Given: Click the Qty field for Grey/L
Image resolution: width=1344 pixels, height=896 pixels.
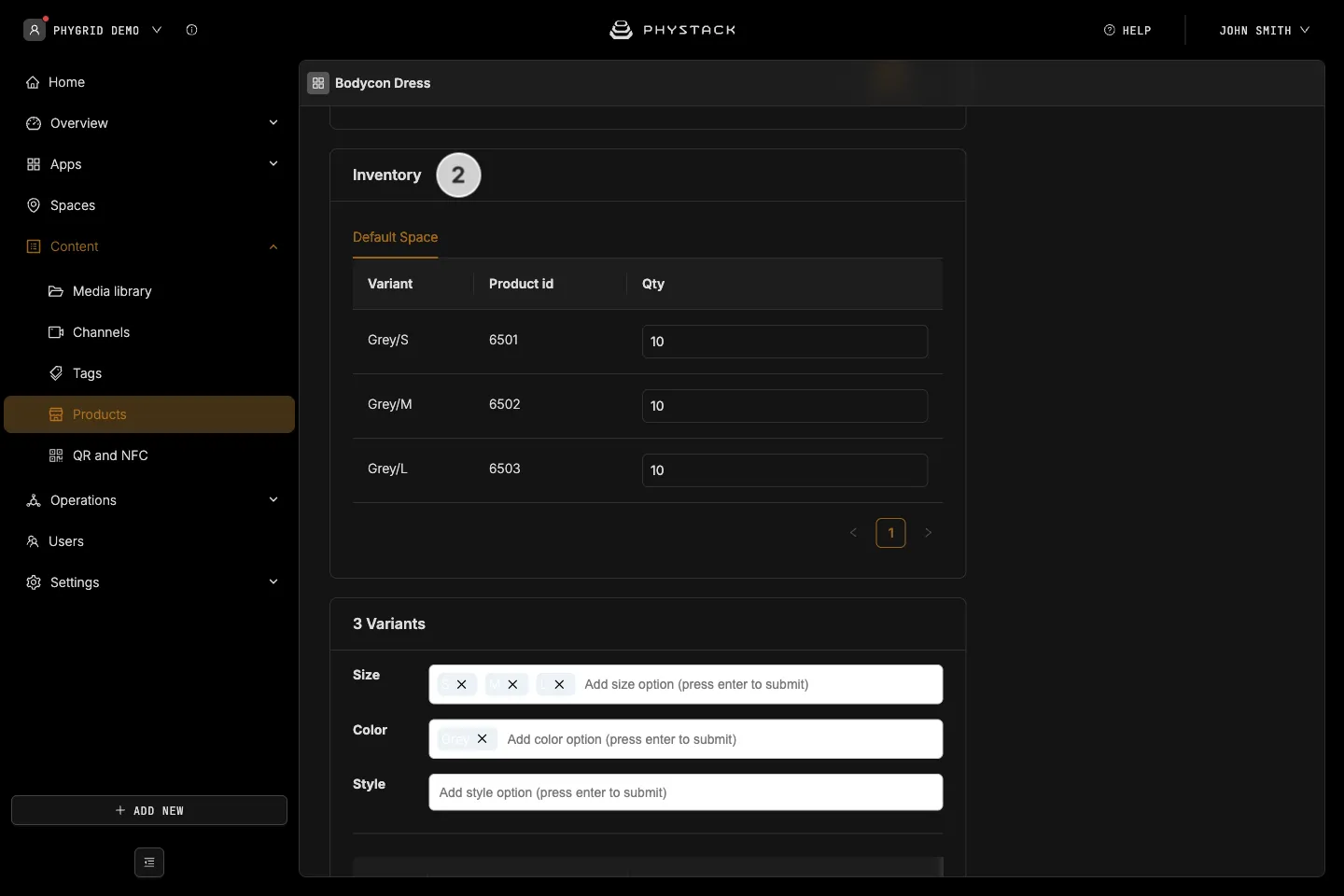Looking at the screenshot, I should 785,470.
